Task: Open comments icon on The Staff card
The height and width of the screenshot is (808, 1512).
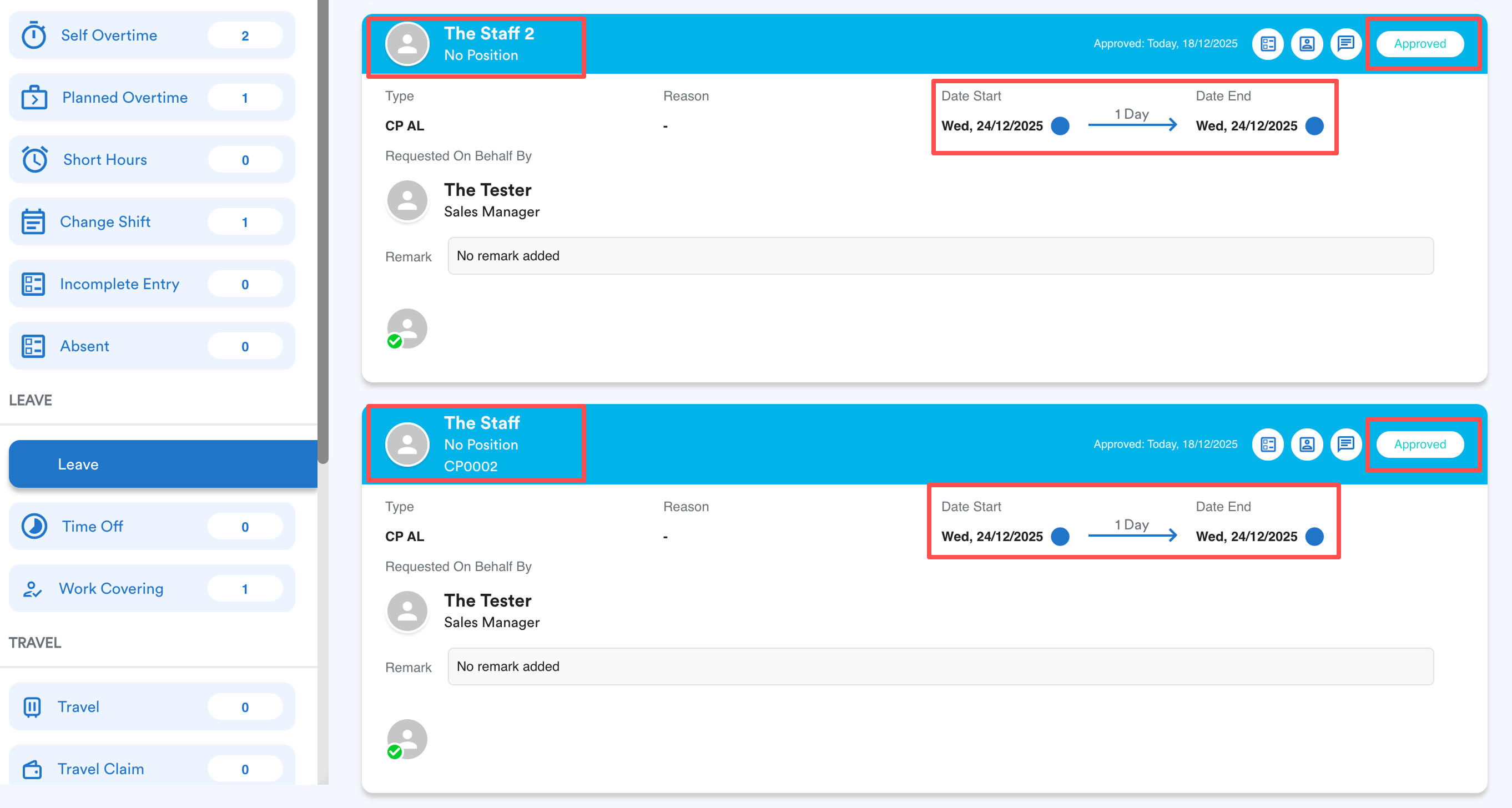Action: click(x=1345, y=444)
